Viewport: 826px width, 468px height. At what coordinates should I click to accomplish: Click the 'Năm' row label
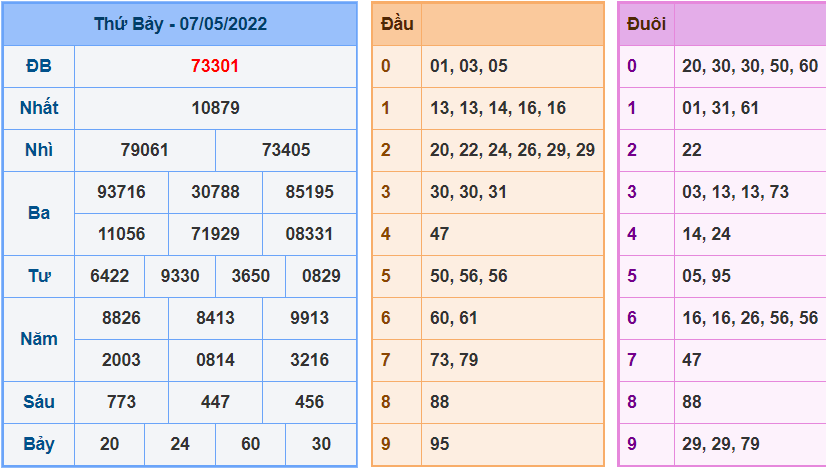[x=39, y=339]
